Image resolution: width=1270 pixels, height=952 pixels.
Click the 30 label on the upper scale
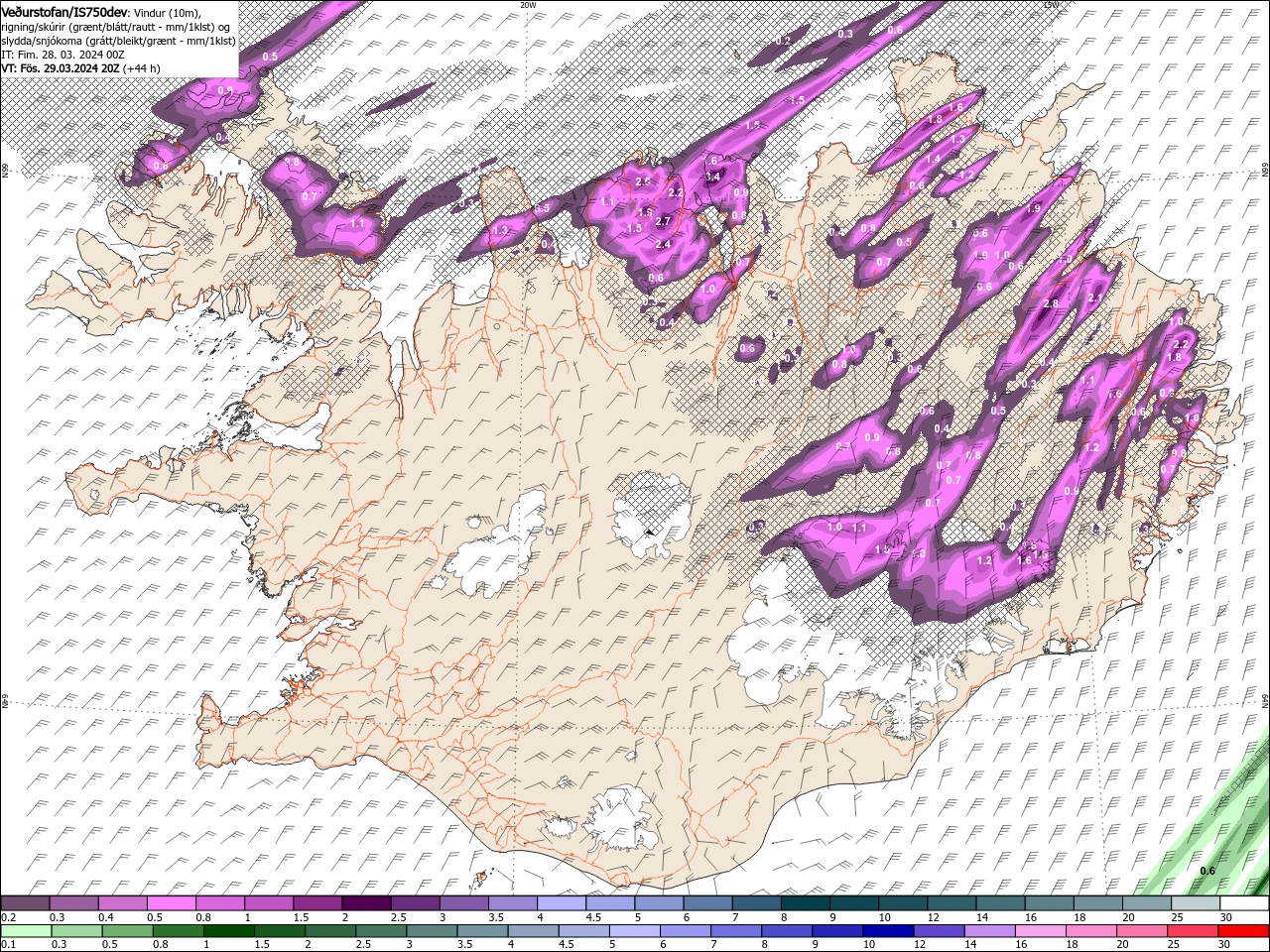(1226, 917)
